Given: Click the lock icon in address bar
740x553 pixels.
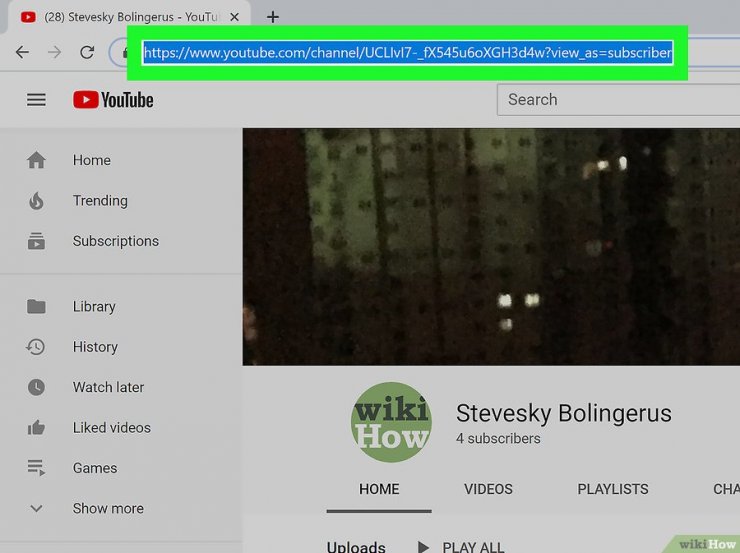Looking at the screenshot, I should point(125,52).
